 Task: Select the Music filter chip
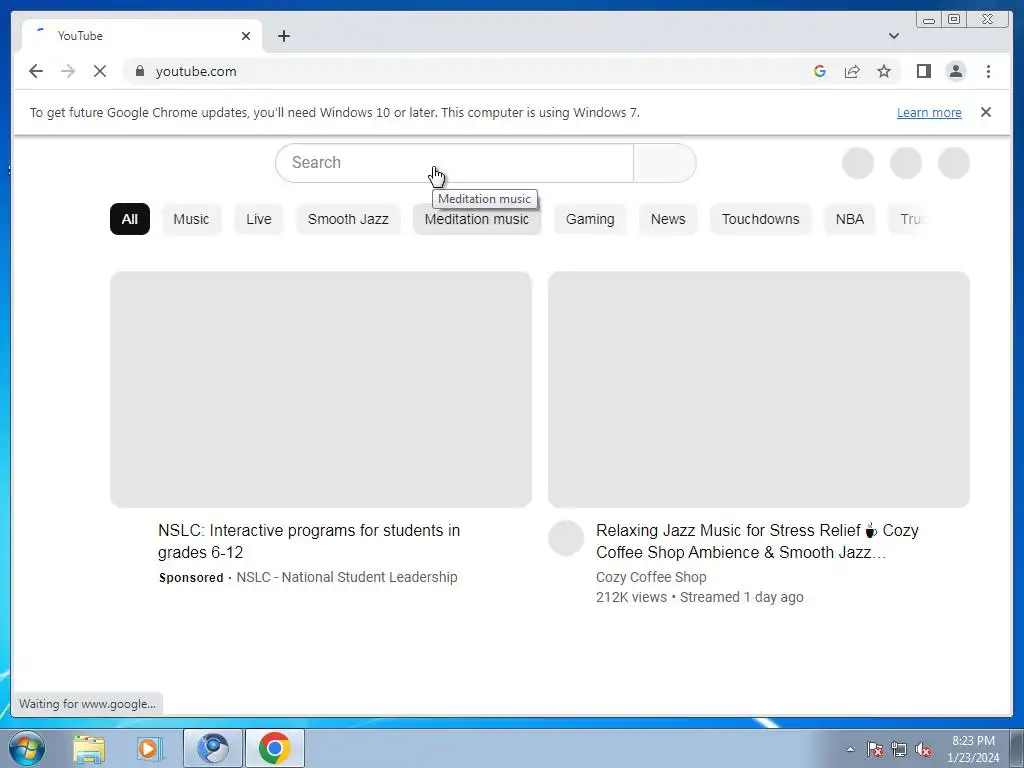[x=191, y=219]
